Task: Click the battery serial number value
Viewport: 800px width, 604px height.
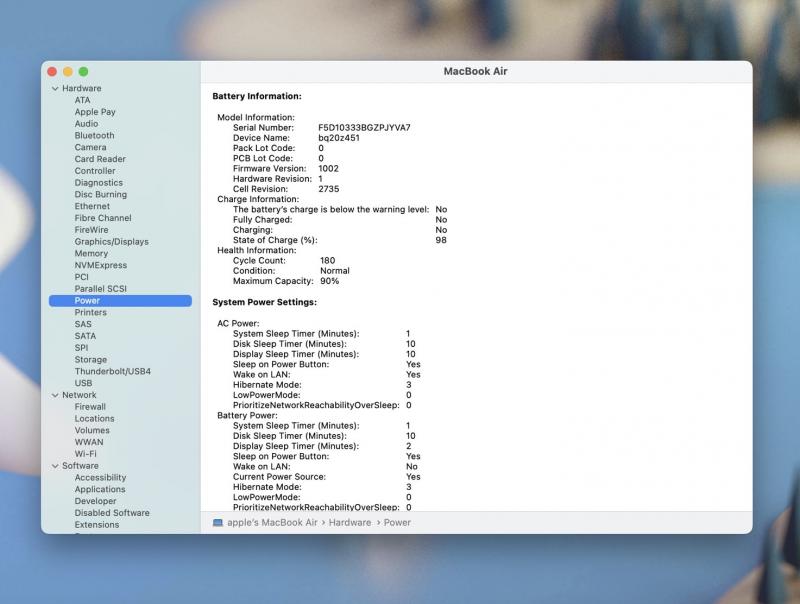Action: 364,128
